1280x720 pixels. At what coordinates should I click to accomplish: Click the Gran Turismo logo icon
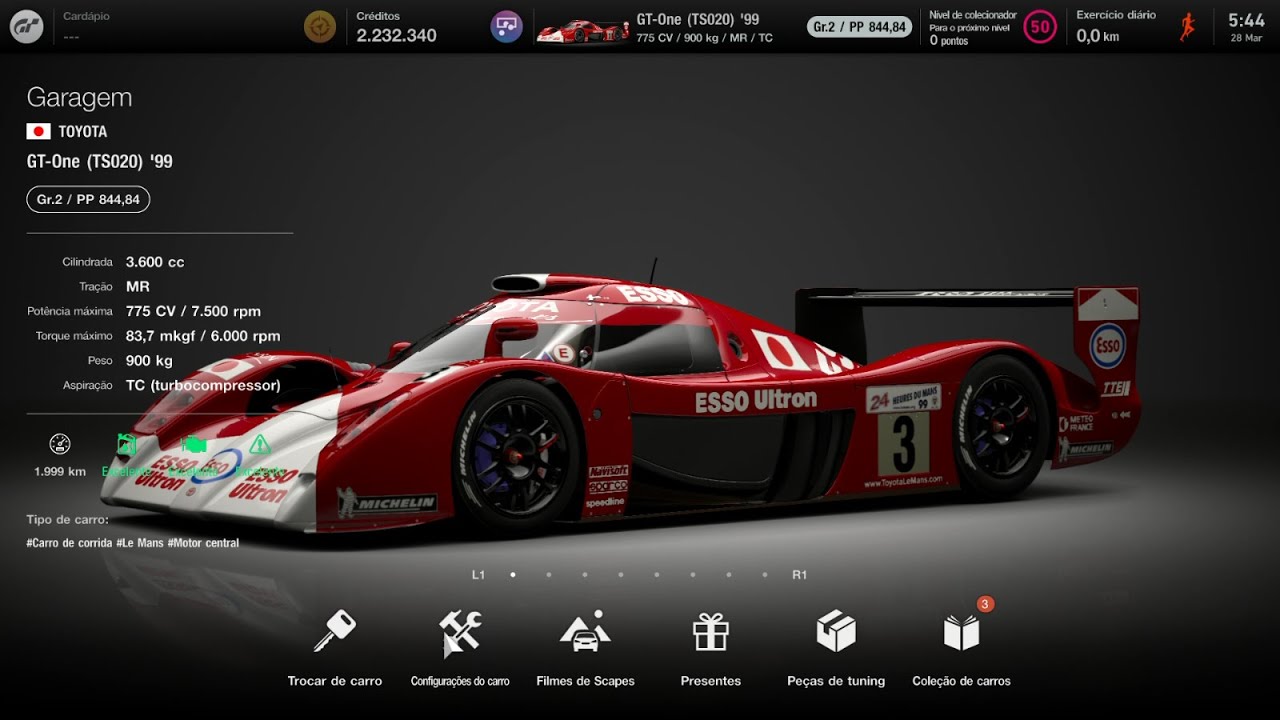tap(26, 27)
